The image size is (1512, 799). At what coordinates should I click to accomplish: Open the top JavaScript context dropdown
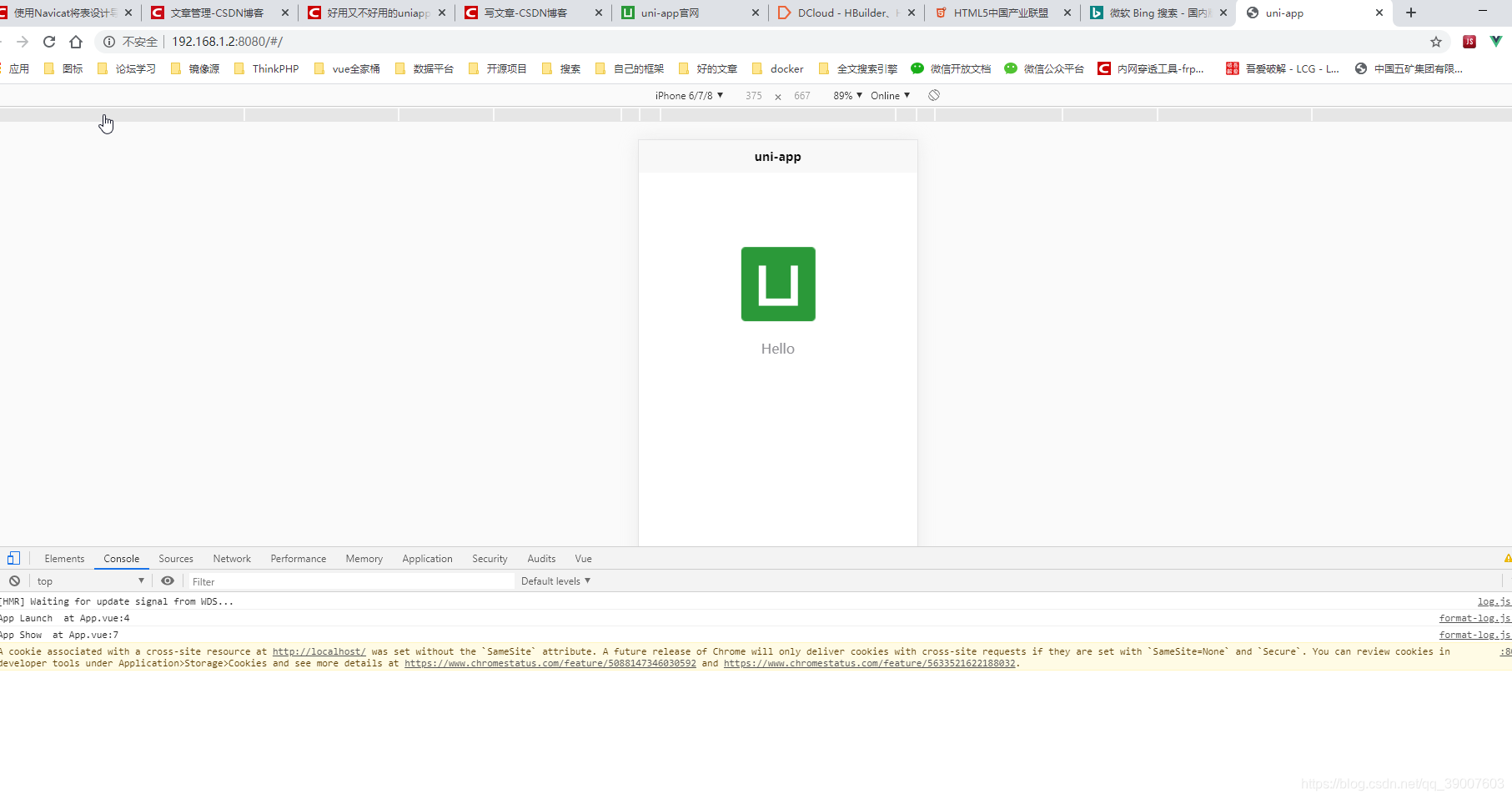click(x=90, y=581)
